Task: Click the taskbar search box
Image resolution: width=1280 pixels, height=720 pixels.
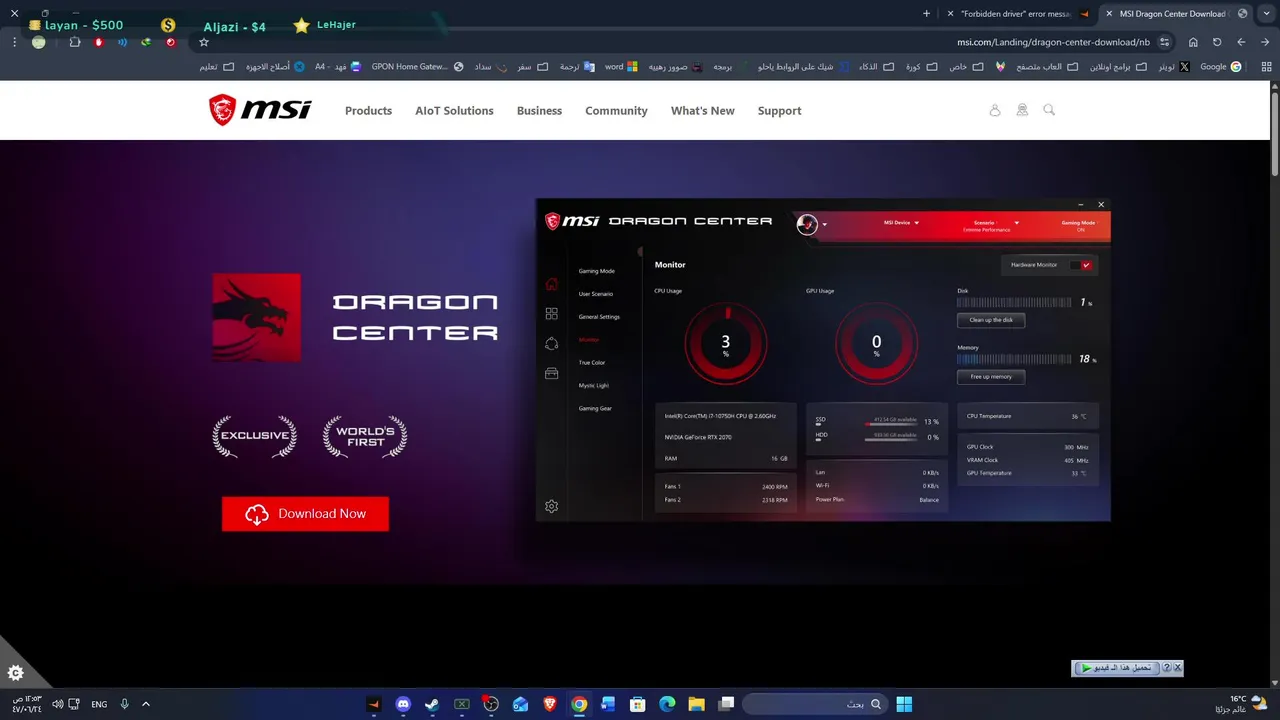Action: click(x=815, y=704)
